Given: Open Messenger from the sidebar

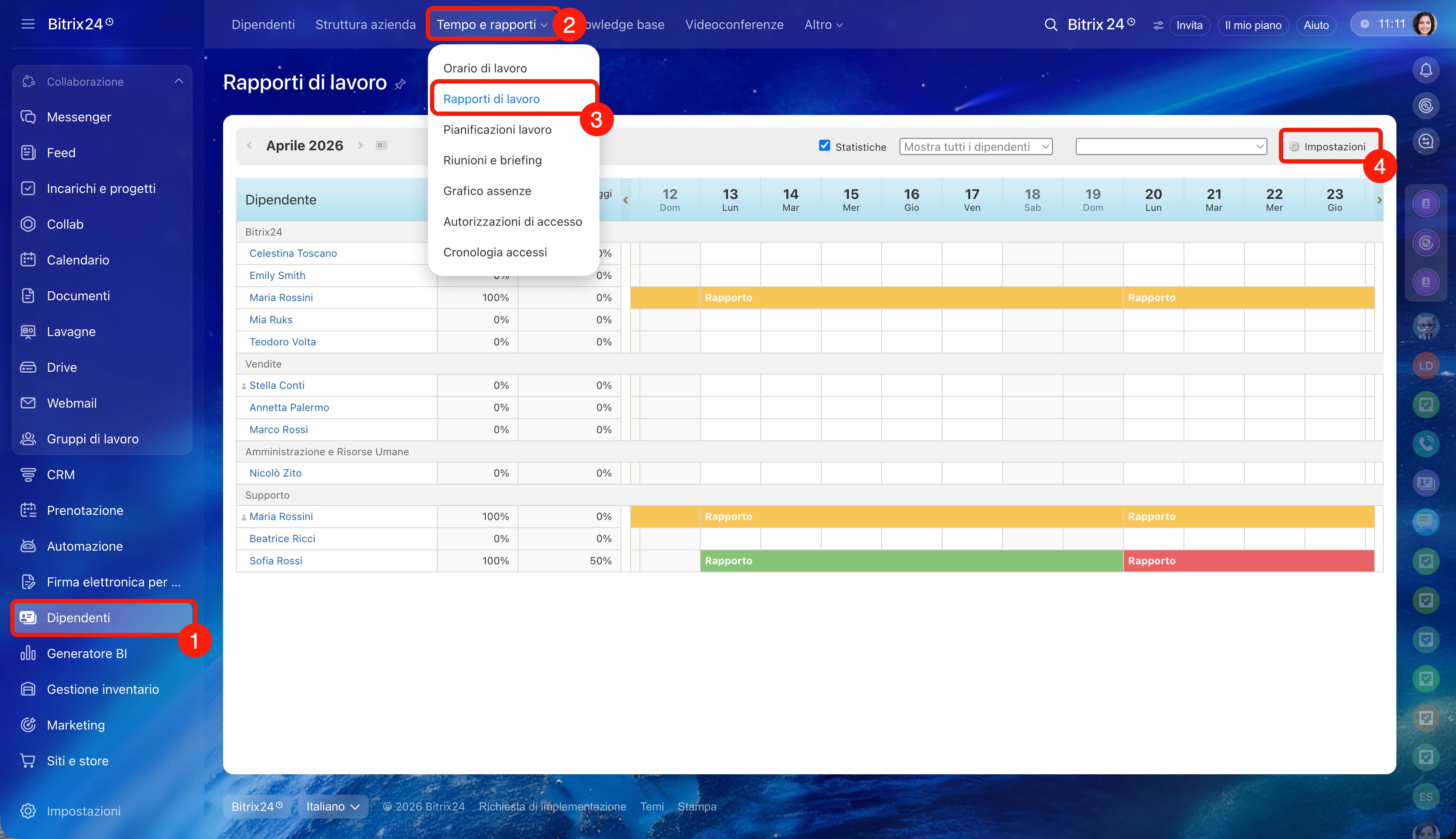Looking at the screenshot, I should click(x=79, y=117).
